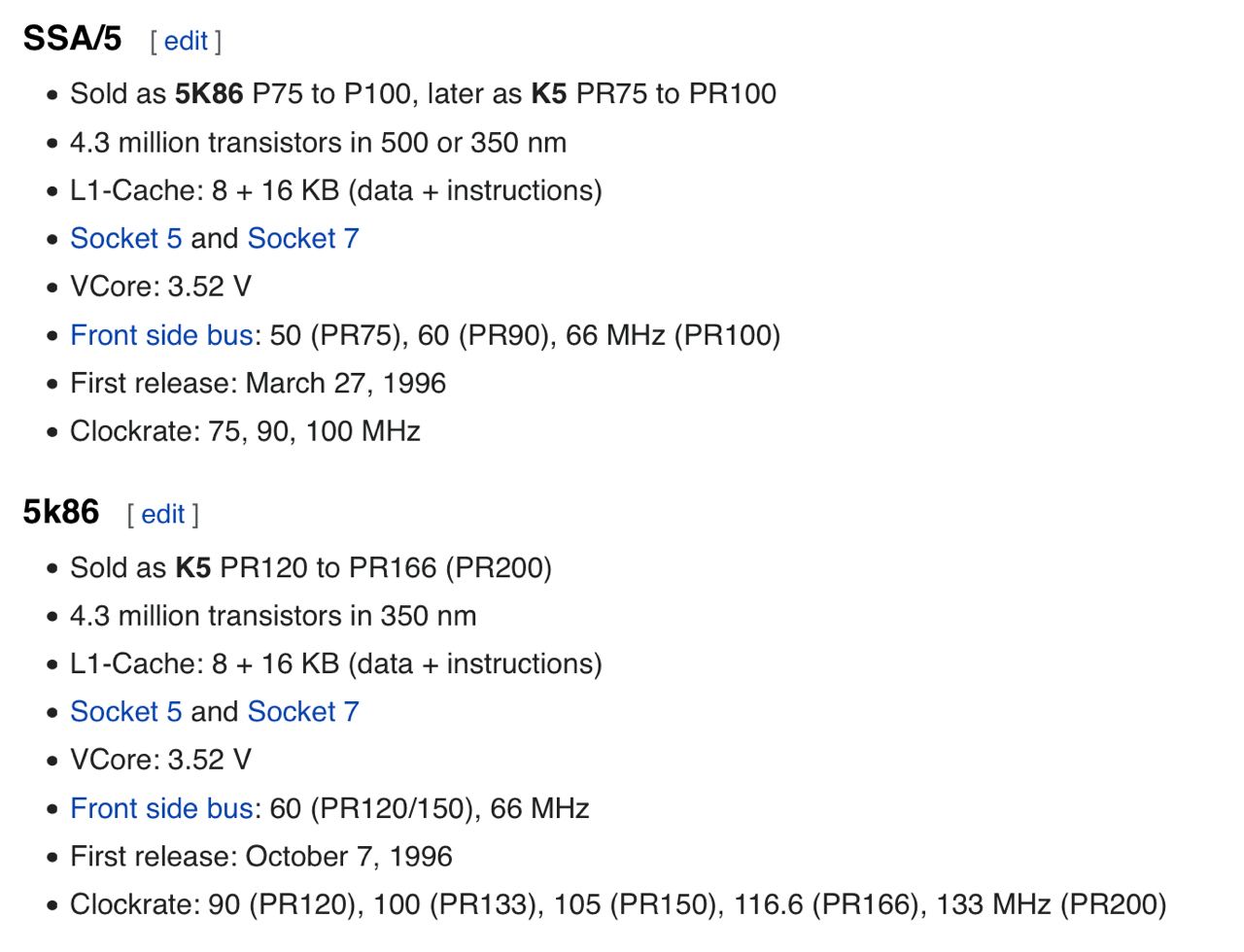Click the 'Sold as K5 PR120 to PR166' line
Screen dimensions: 1244x952
click(311, 567)
